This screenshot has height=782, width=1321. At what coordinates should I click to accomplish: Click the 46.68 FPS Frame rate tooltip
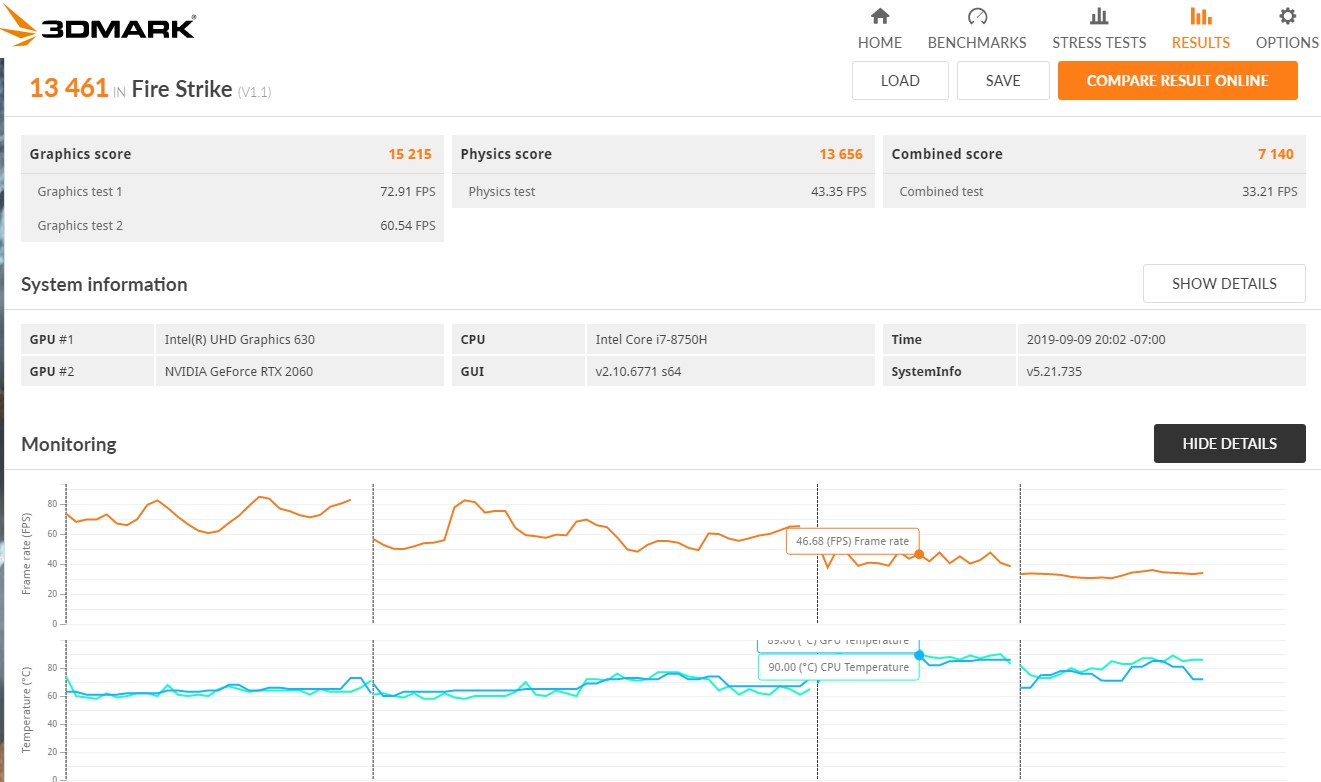tap(852, 541)
